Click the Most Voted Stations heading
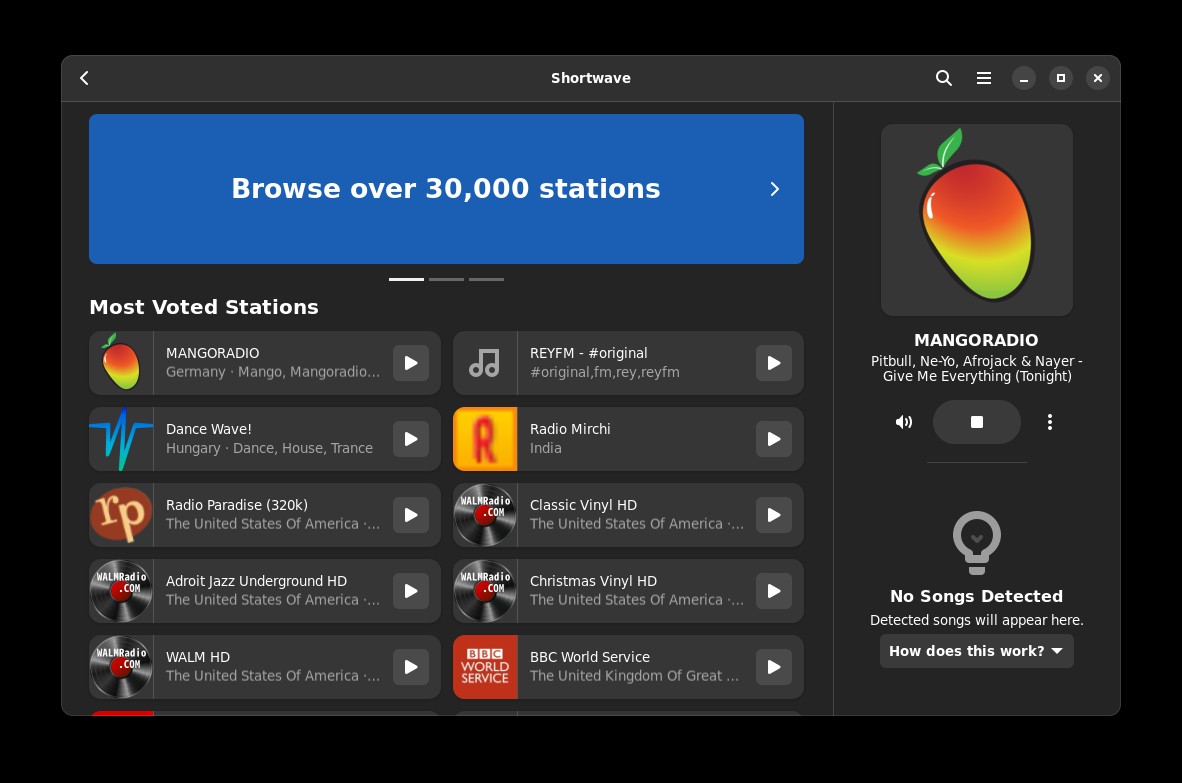The width and height of the screenshot is (1182, 783). tap(204, 307)
